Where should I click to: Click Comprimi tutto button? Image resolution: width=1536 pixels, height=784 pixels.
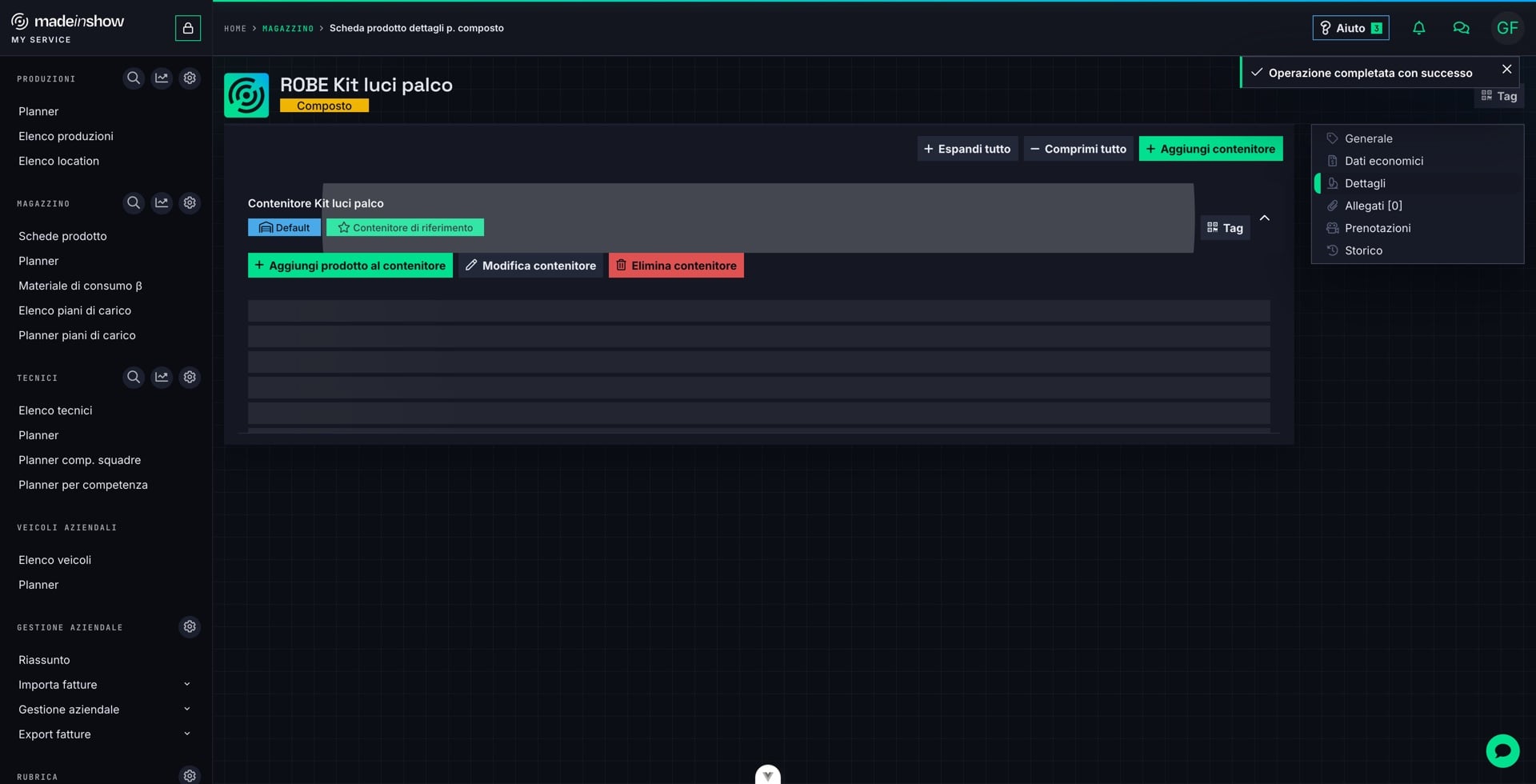pyautogui.click(x=1078, y=149)
